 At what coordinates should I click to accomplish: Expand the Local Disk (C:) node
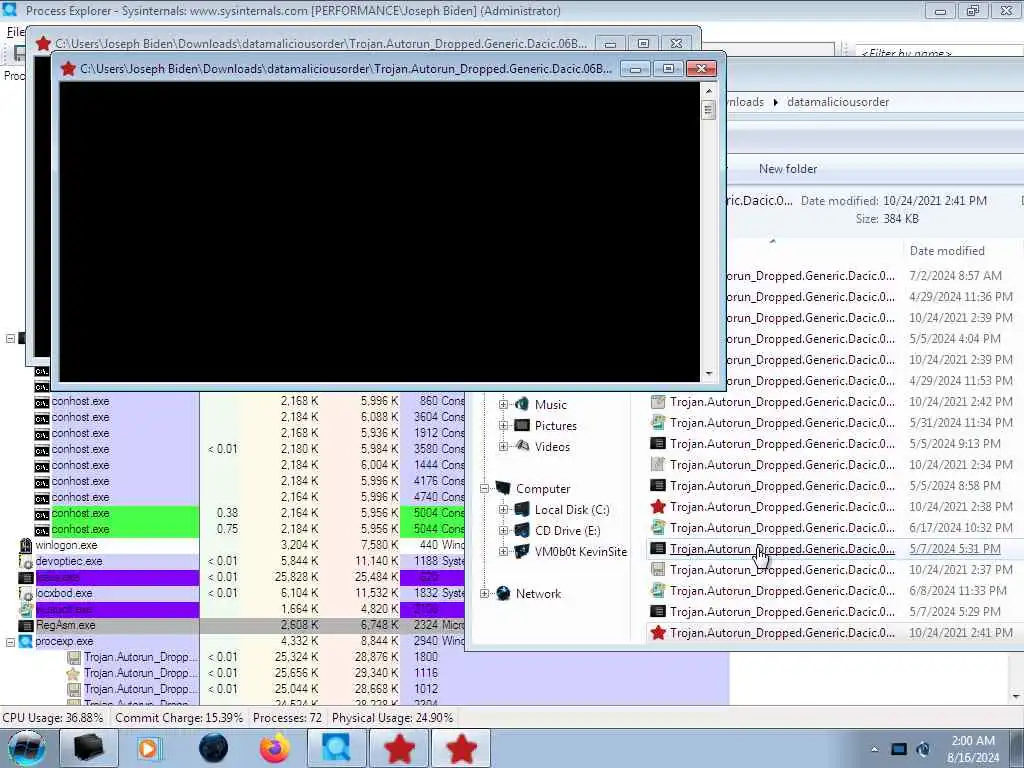503,509
